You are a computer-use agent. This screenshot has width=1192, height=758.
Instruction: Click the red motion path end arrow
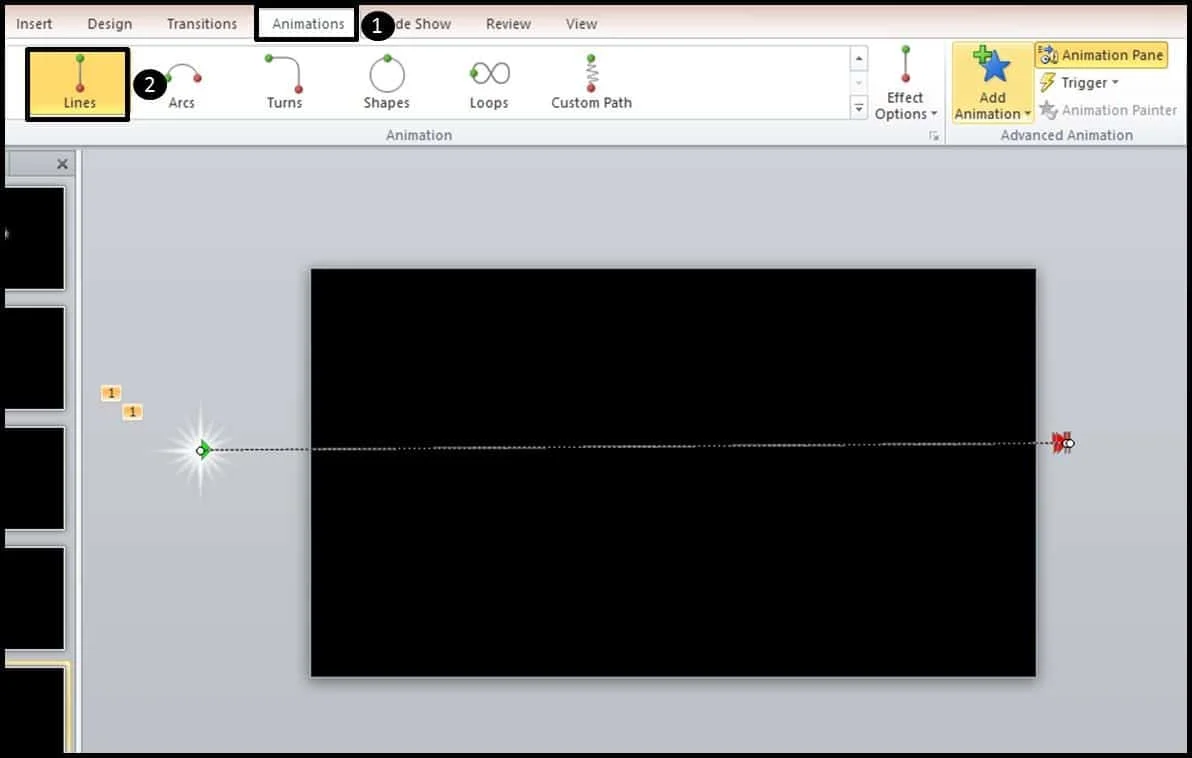[x=1062, y=443]
